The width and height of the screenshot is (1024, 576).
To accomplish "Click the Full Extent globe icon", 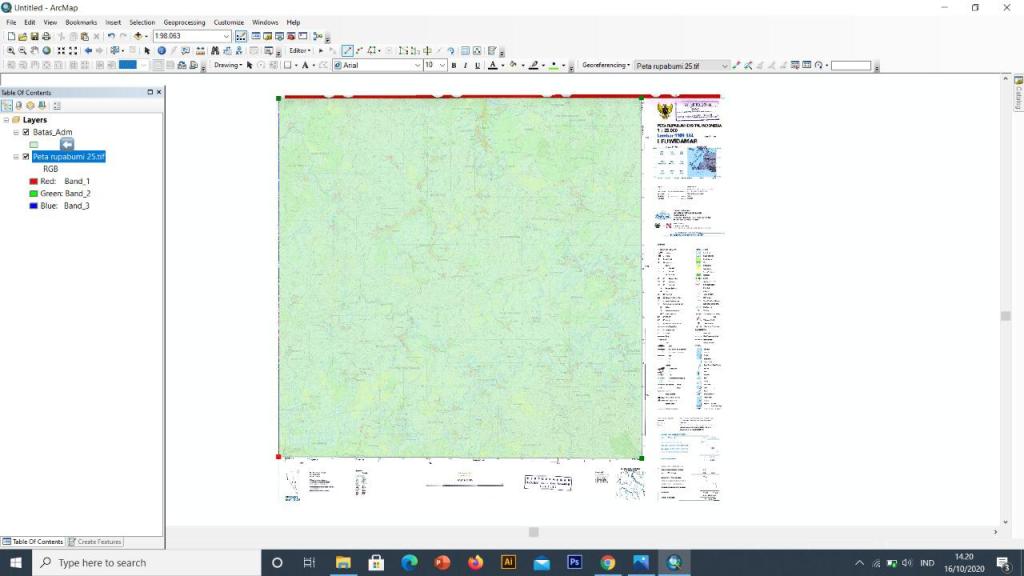I will tap(46, 50).
